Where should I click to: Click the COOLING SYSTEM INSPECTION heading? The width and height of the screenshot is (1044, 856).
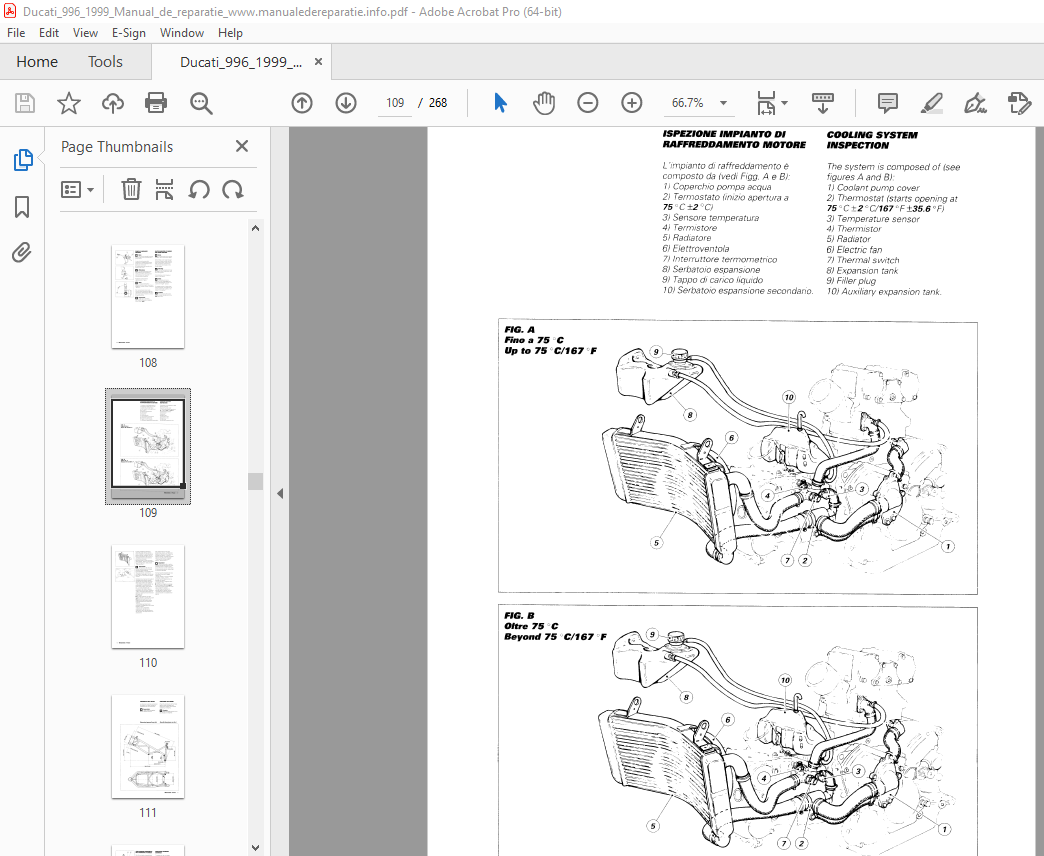[x=872, y=140]
